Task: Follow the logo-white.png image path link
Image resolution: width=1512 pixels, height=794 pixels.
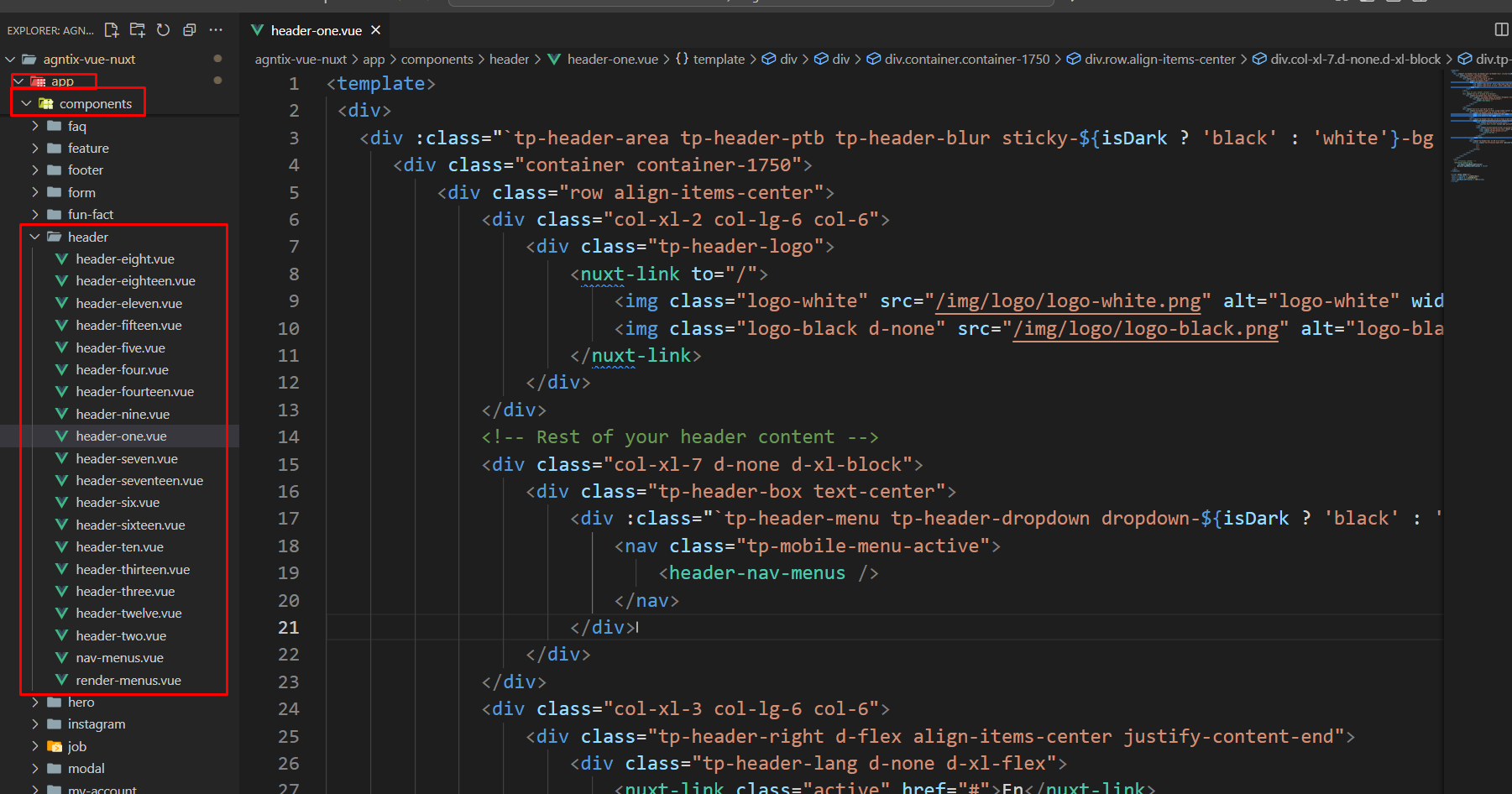Action: click(x=1068, y=301)
